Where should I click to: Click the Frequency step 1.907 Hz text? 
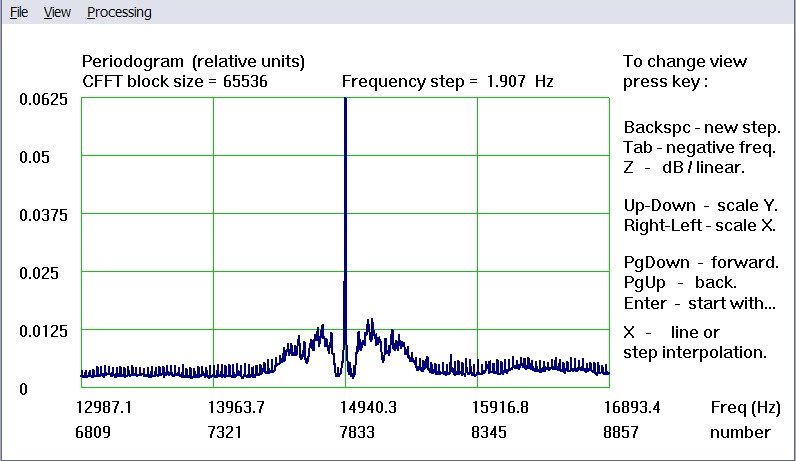(447, 82)
